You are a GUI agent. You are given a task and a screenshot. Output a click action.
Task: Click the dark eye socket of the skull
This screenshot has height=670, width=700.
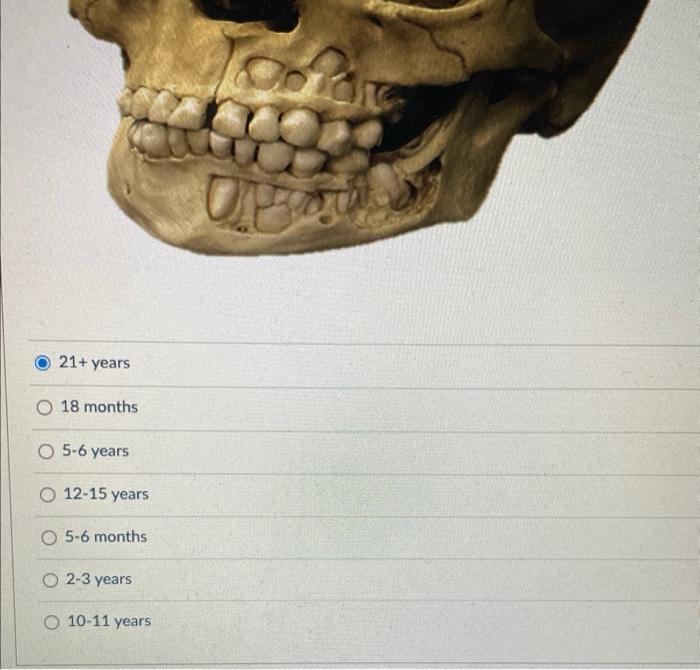tap(250, 13)
